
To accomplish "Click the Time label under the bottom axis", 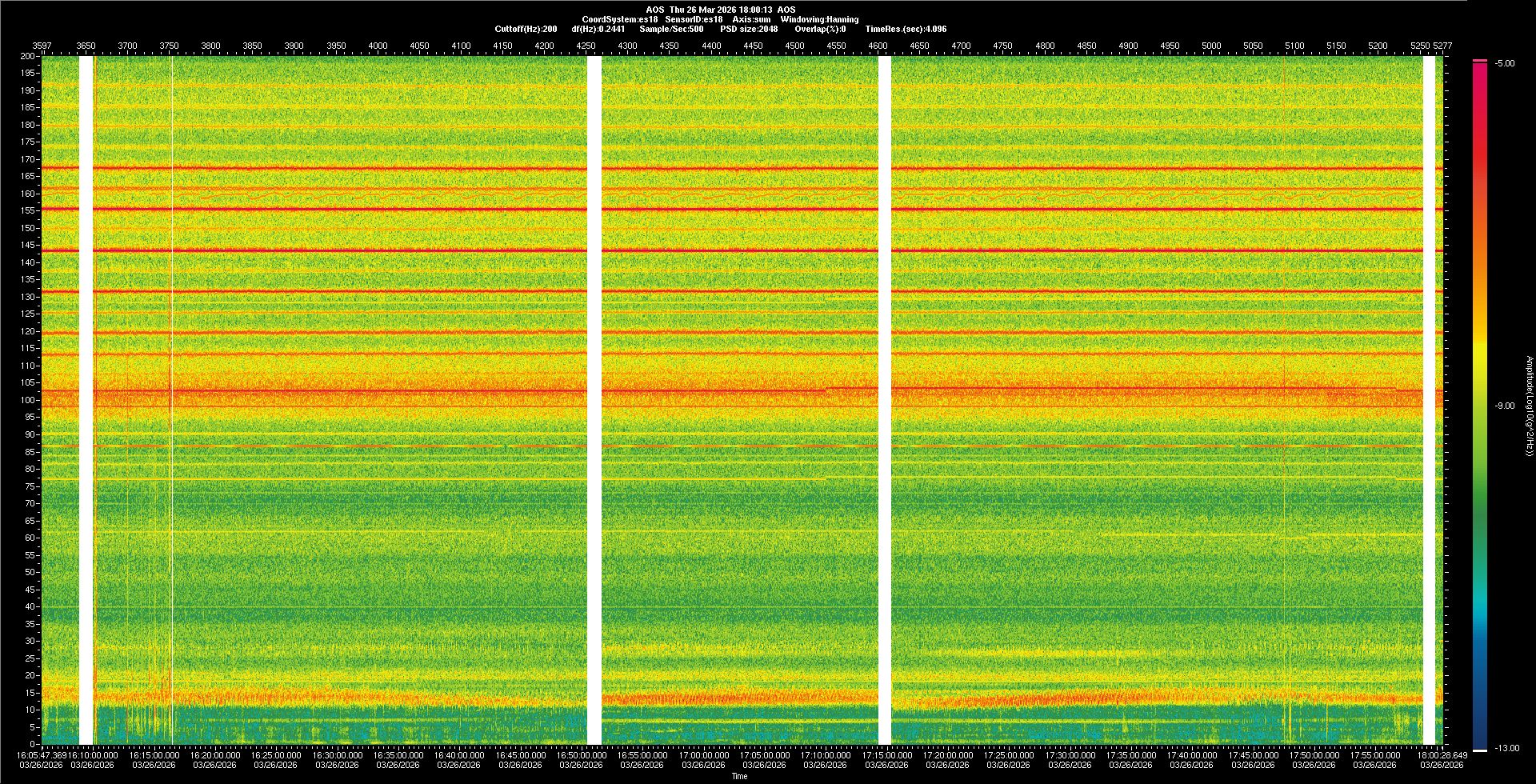I will [739, 776].
